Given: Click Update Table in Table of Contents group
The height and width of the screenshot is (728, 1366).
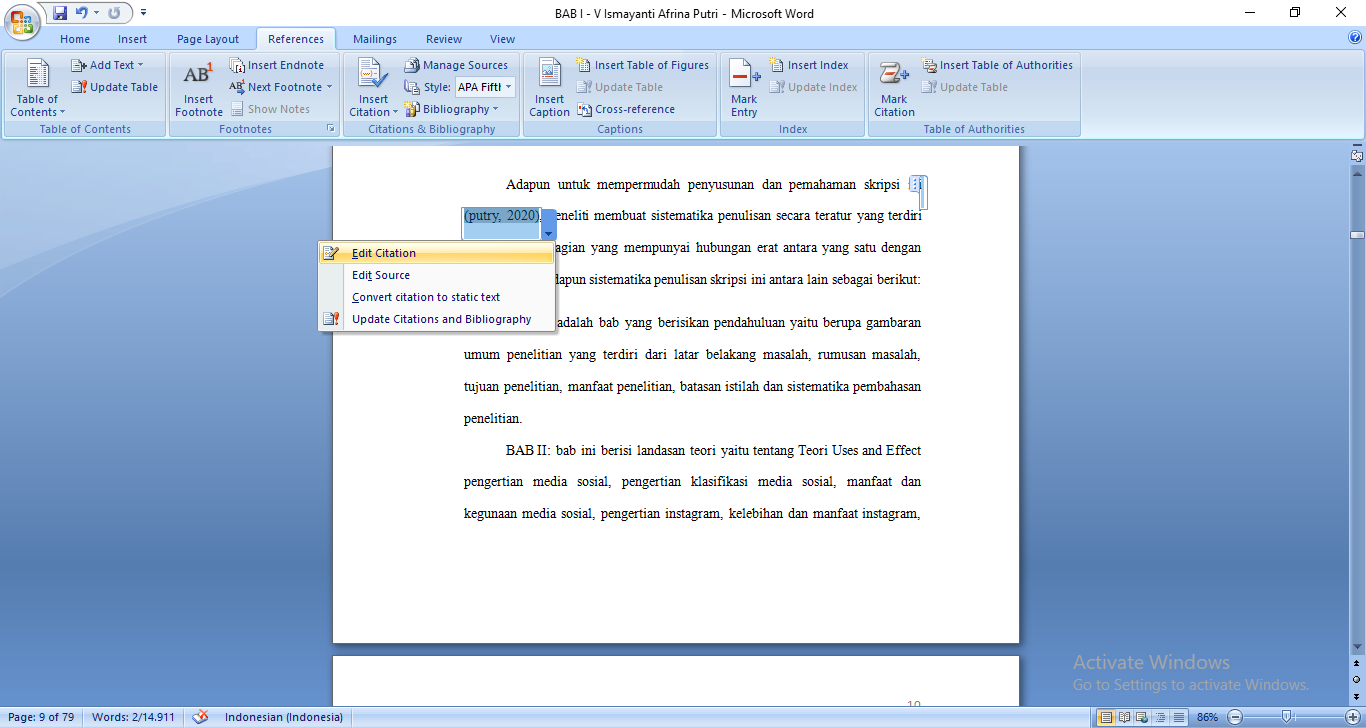Looking at the screenshot, I should coord(114,87).
